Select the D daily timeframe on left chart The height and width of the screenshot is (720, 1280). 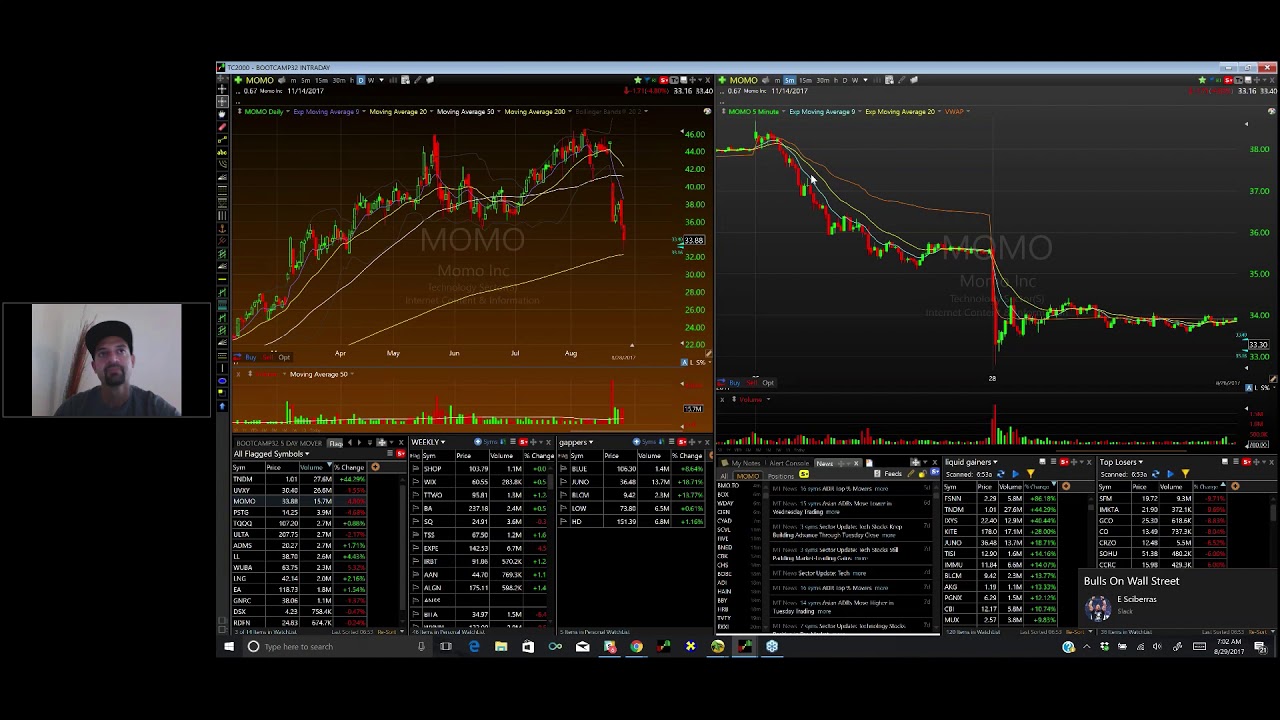coord(360,80)
